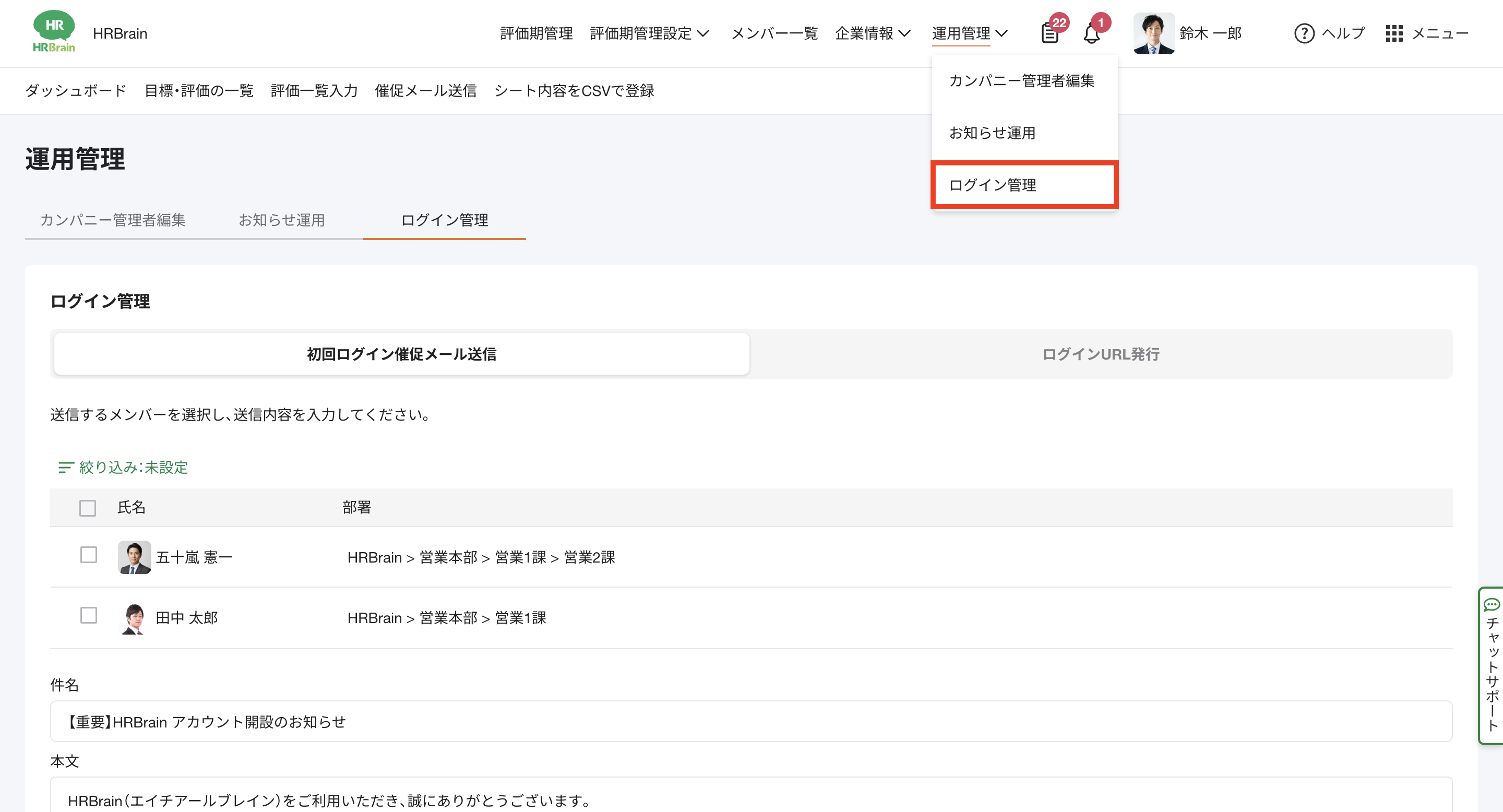The image size is (1503, 812).
Task: Open the grid menu icon
Action: (x=1394, y=33)
